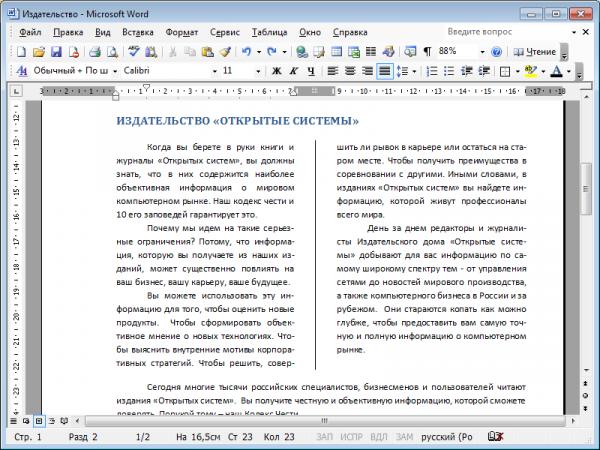Open the Вставка menu
The width and height of the screenshot is (600, 450).
click(x=138, y=32)
